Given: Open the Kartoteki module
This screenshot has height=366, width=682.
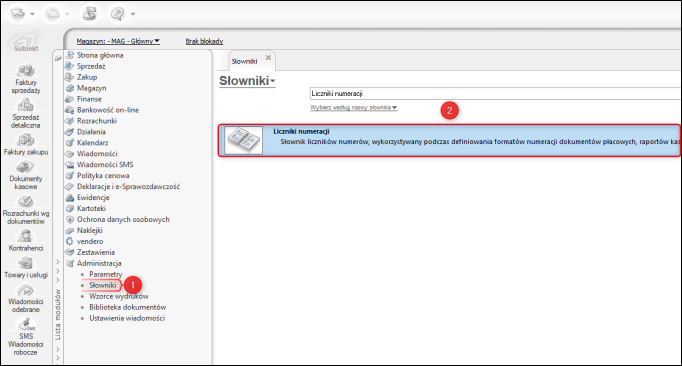Looking at the screenshot, I should point(91,208).
